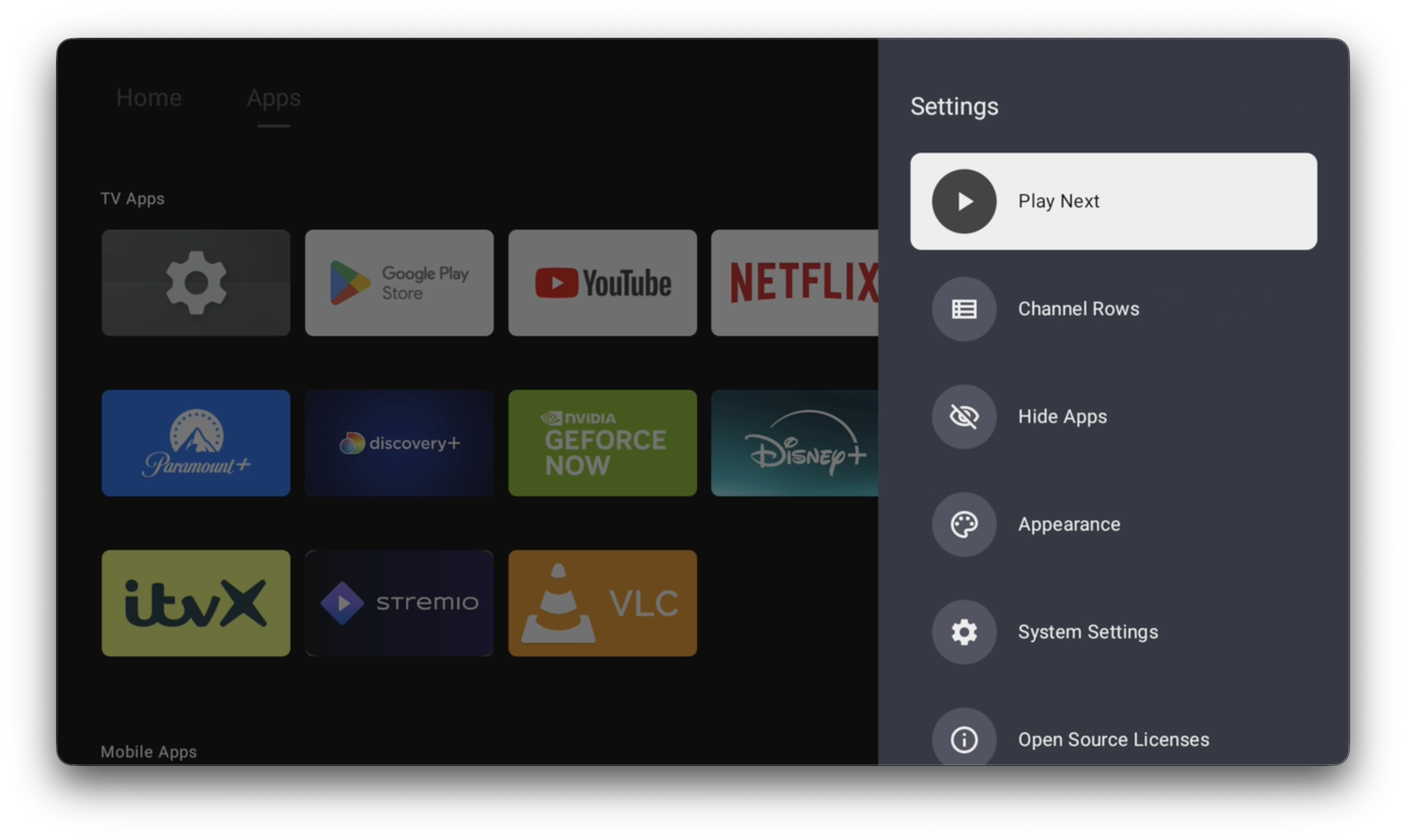Open the Appearance palette icon
The width and height of the screenshot is (1406, 840).
[x=964, y=524]
